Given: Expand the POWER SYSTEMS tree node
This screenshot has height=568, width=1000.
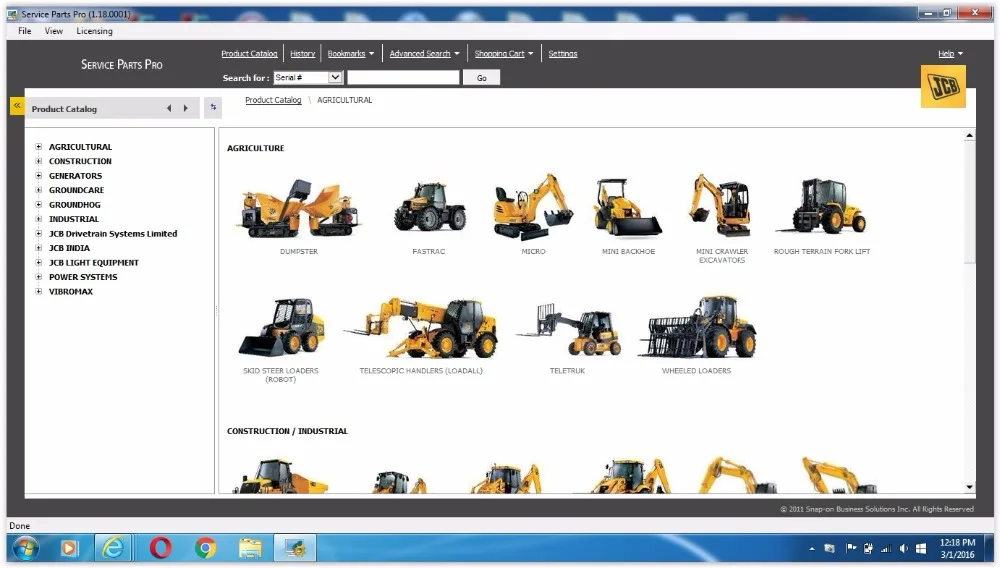Looking at the screenshot, I should pos(39,277).
